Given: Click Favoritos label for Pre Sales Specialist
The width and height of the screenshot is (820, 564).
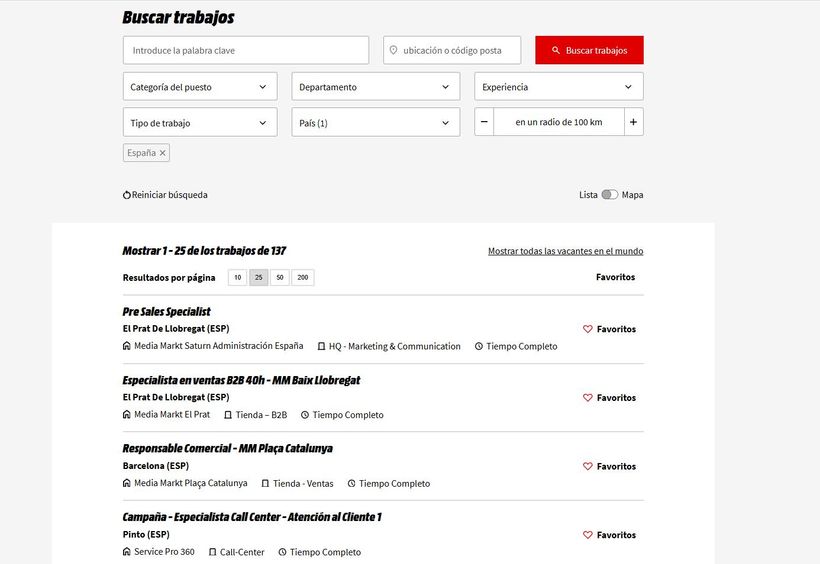Looking at the screenshot, I should click(x=616, y=329).
